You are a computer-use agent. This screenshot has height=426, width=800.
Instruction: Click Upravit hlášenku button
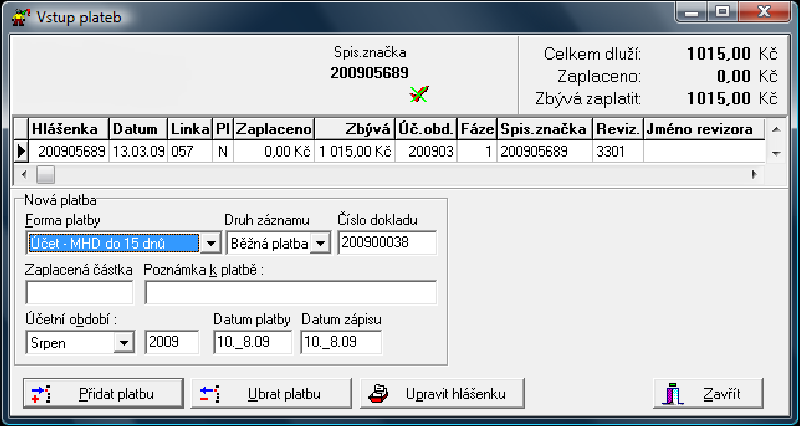(442, 394)
